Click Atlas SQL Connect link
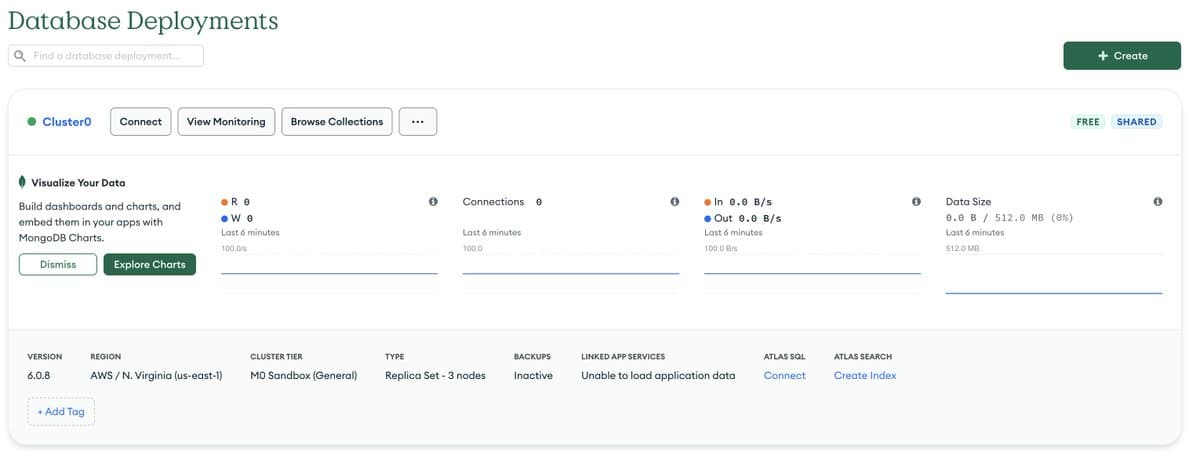This screenshot has height=470, width=1200. click(x=784, y=376)
